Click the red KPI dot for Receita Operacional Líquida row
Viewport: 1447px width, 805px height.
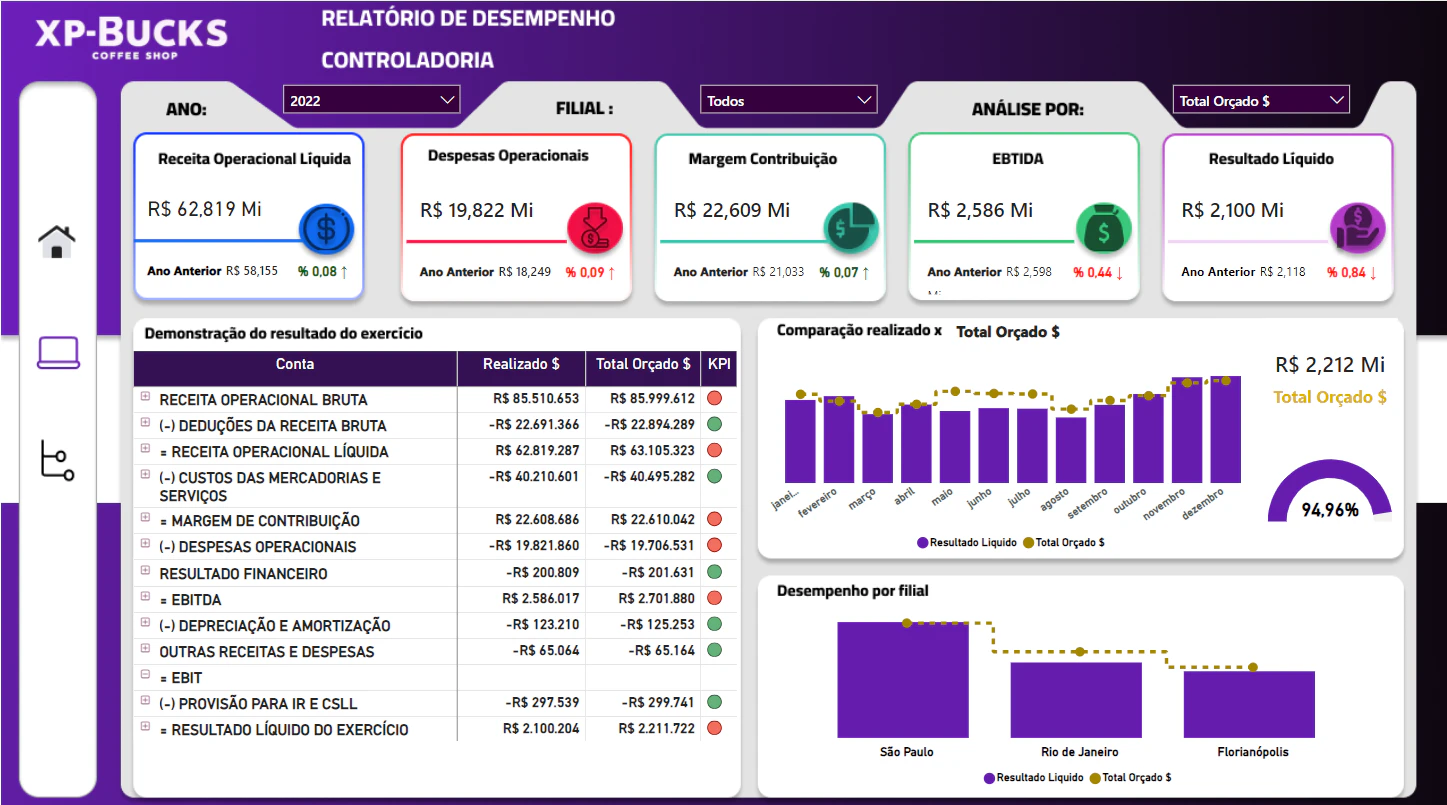[x=714, y=450]
